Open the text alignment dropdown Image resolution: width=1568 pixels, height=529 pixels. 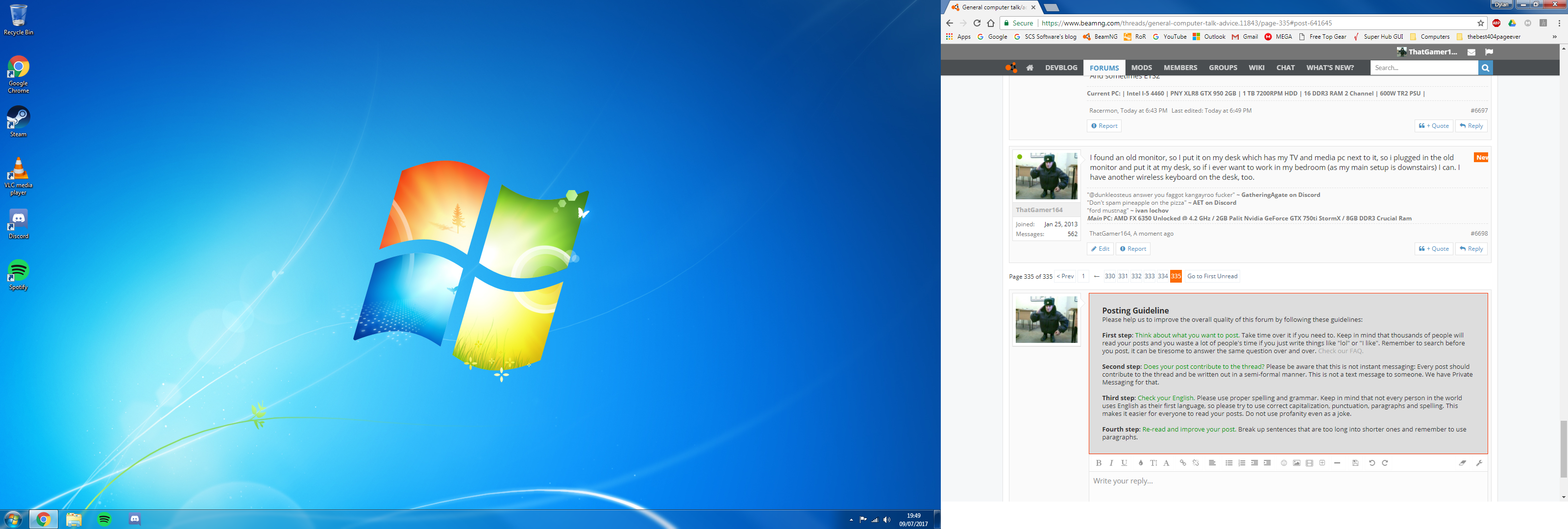click(1212, 463)
